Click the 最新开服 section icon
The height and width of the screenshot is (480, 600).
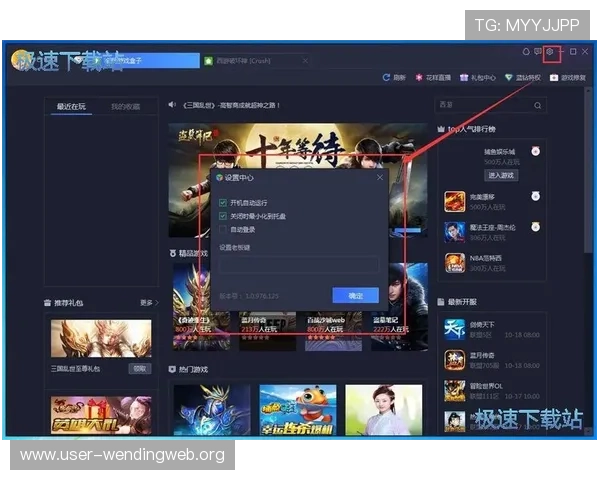click(441, 302)
